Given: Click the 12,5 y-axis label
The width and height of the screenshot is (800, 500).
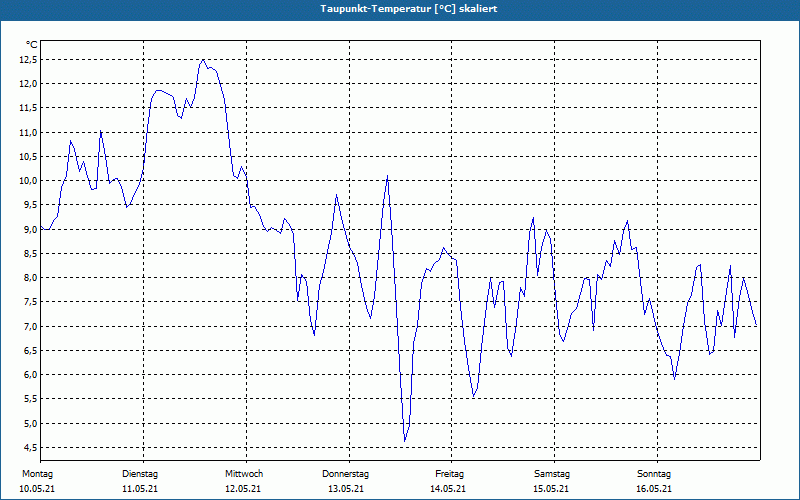Looking at the screenshot, I should coord(29,60).
